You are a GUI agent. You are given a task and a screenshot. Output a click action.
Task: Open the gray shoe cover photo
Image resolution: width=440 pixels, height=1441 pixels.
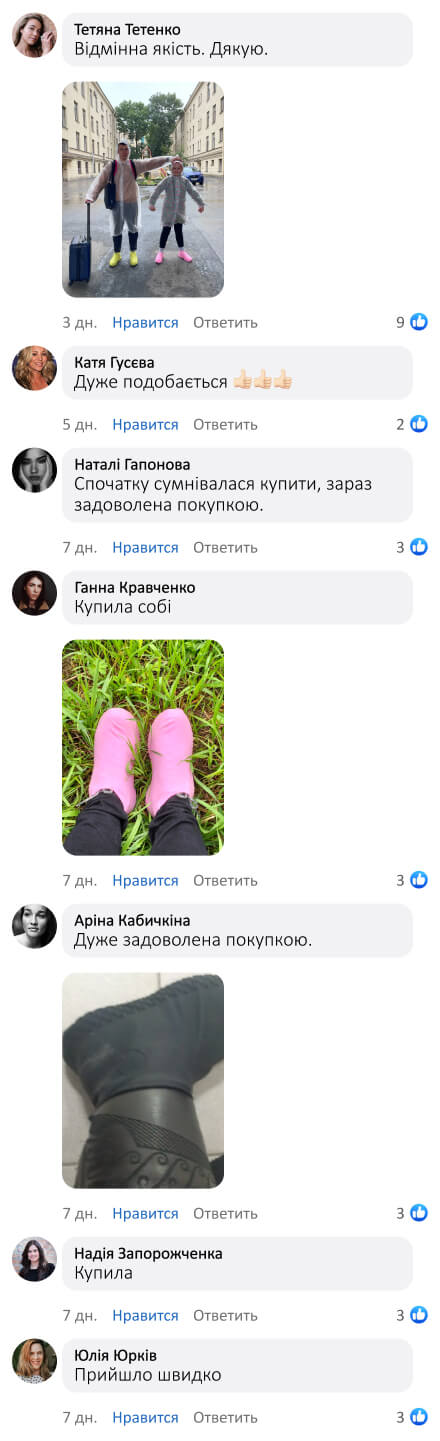(143, 1081)
